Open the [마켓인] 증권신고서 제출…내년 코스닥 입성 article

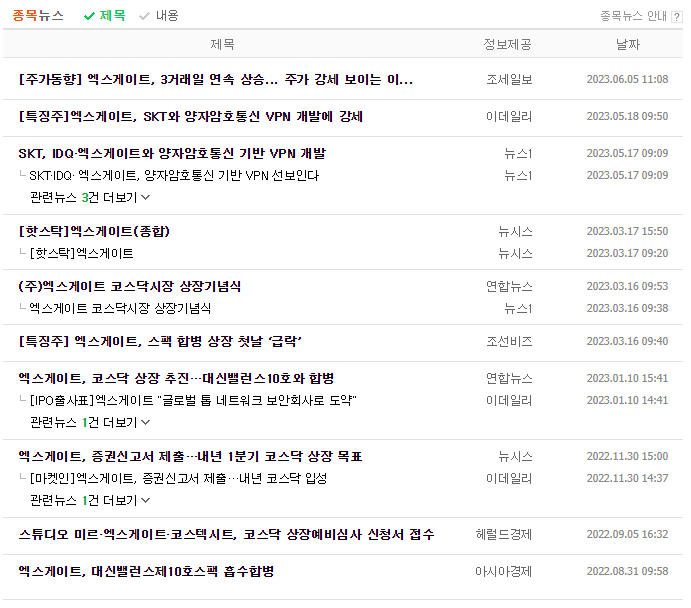[178, 478]
